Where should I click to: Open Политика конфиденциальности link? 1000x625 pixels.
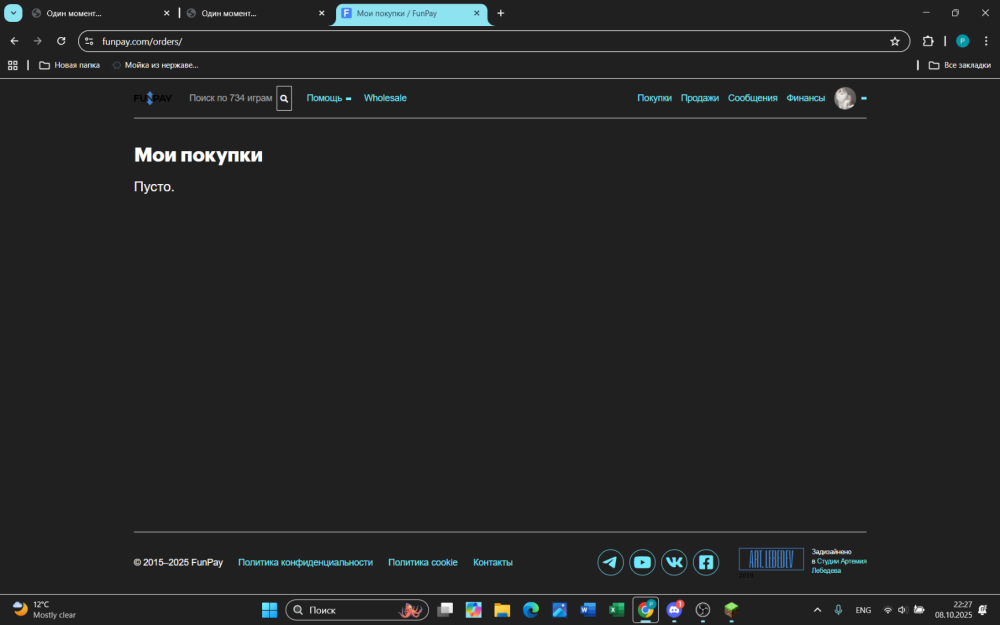305,562
